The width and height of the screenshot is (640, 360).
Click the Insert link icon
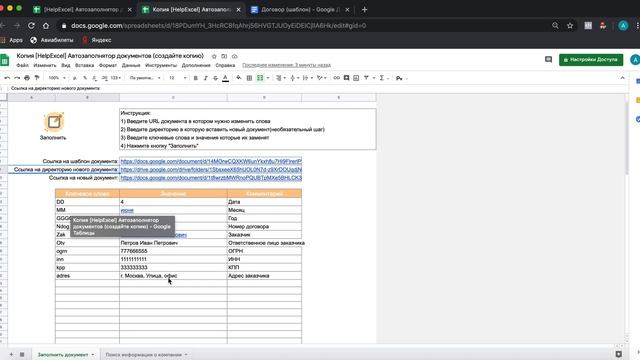coord(336,78)
